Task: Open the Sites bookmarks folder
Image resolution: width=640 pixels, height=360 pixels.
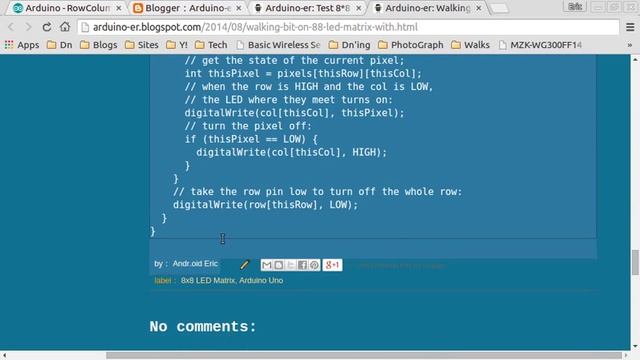Action: point(142,45)
